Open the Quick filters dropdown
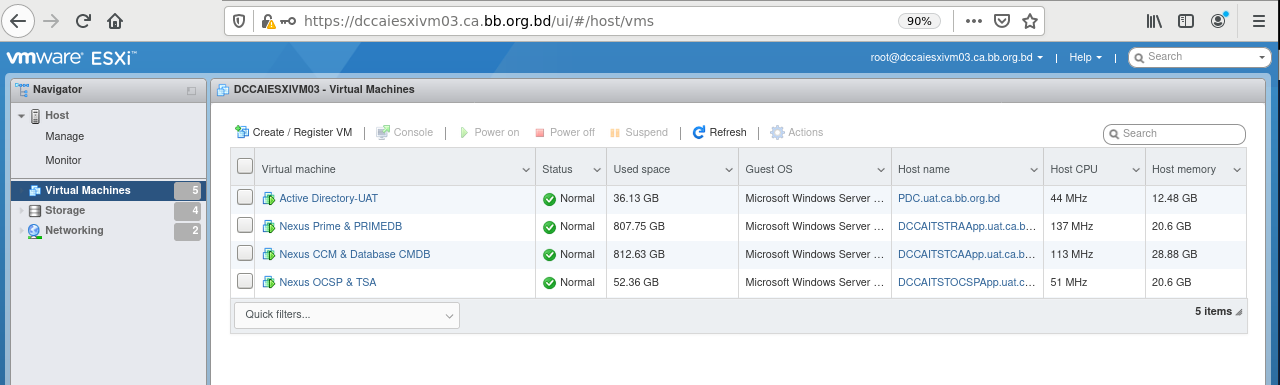1280x385 pixels. (347, 315)
